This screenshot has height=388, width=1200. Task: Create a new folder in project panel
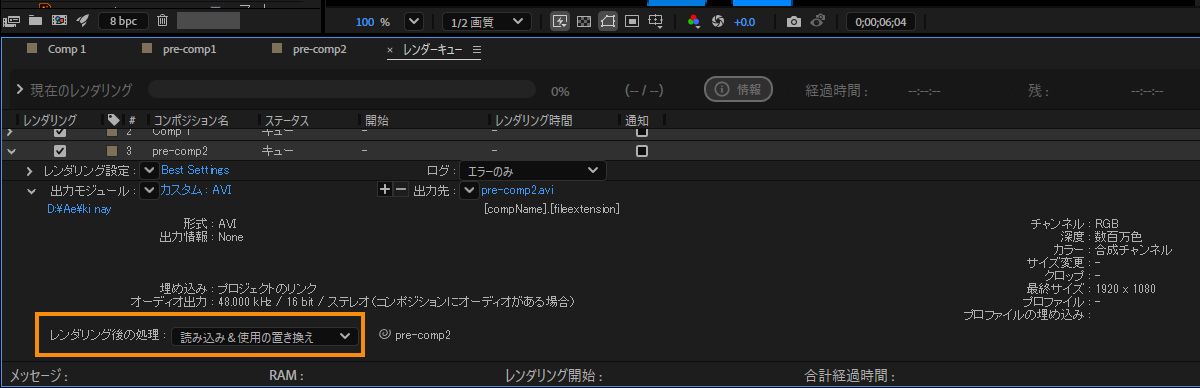[36, 20]
